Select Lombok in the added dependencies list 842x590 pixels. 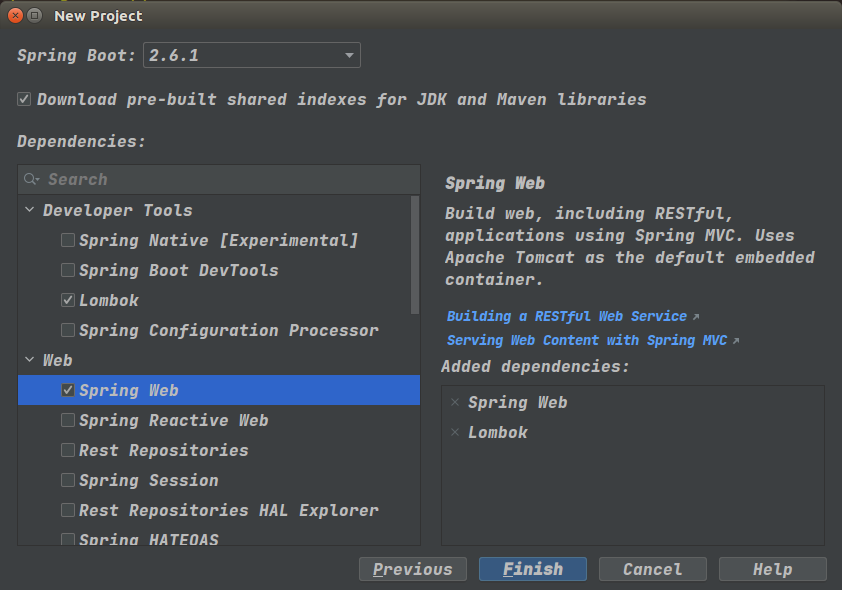(x=498, y=432)
